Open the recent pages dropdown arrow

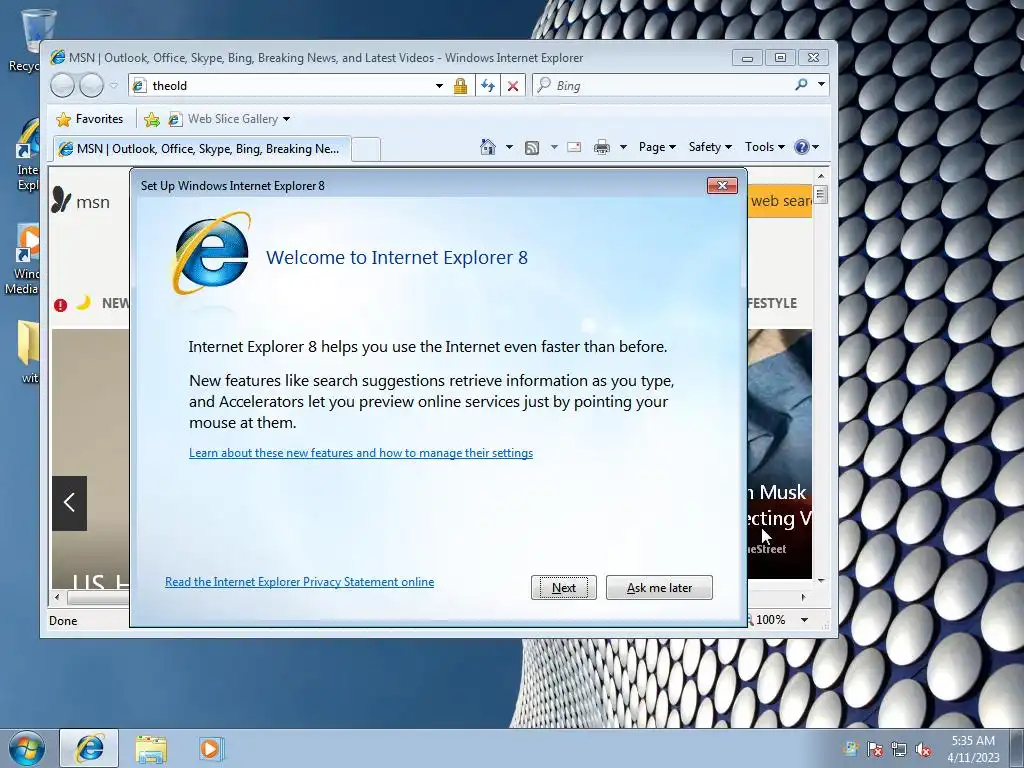pyautogui.click(x=114, y=86)
